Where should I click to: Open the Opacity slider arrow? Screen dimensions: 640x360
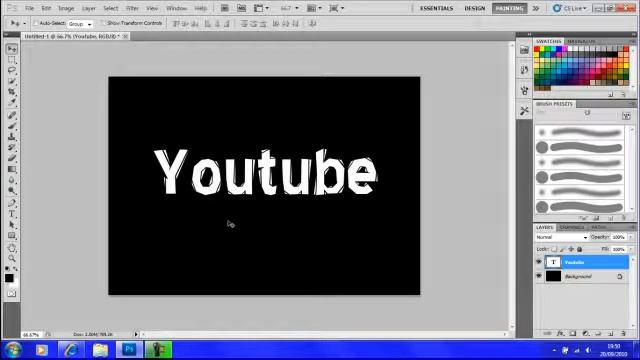pyautogui.click(x=631, y=237)
